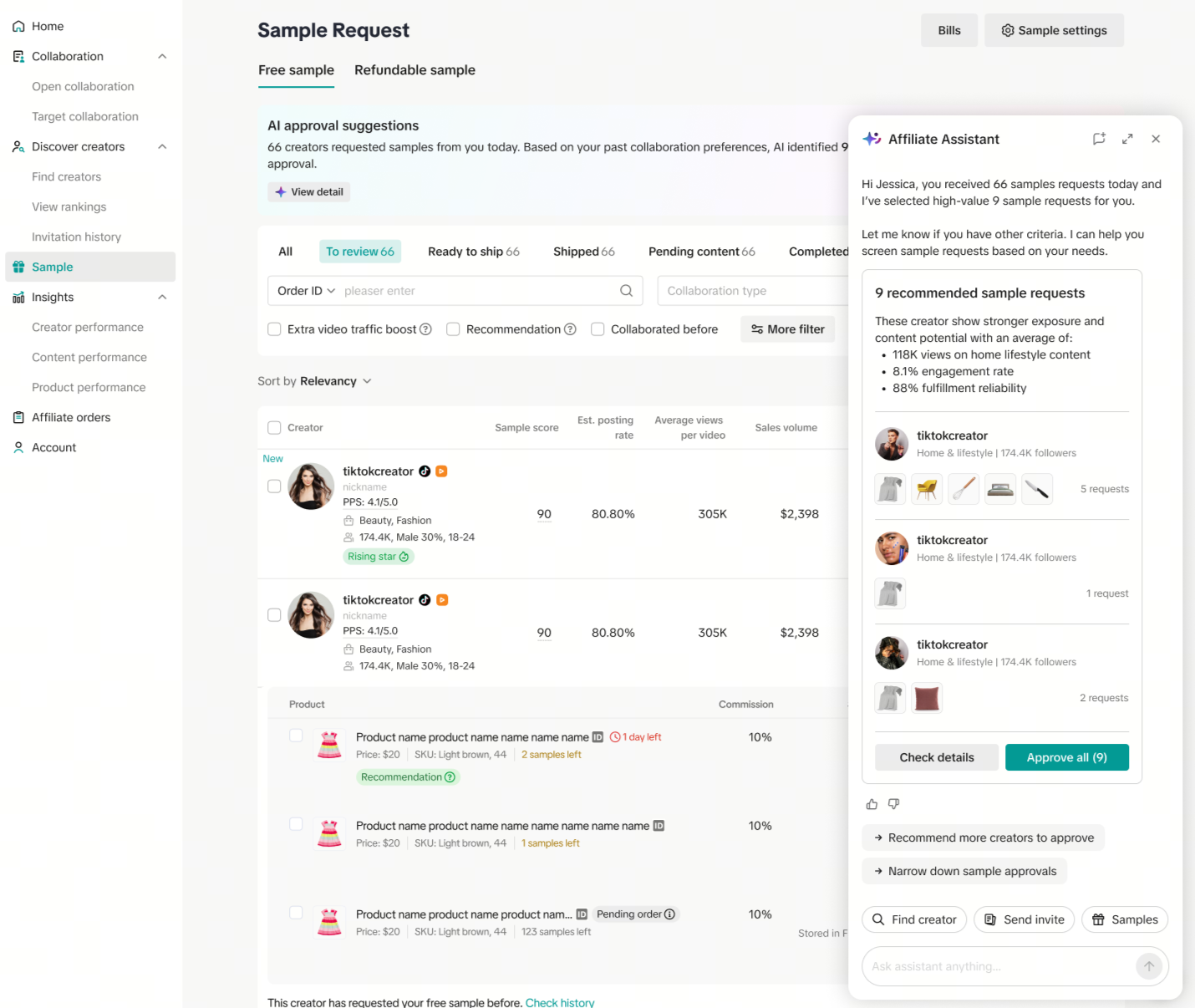This screenshot has width=1195, height=1008.
Task: Collapse the Discover creators sidebar section
Action: (162, 147)
